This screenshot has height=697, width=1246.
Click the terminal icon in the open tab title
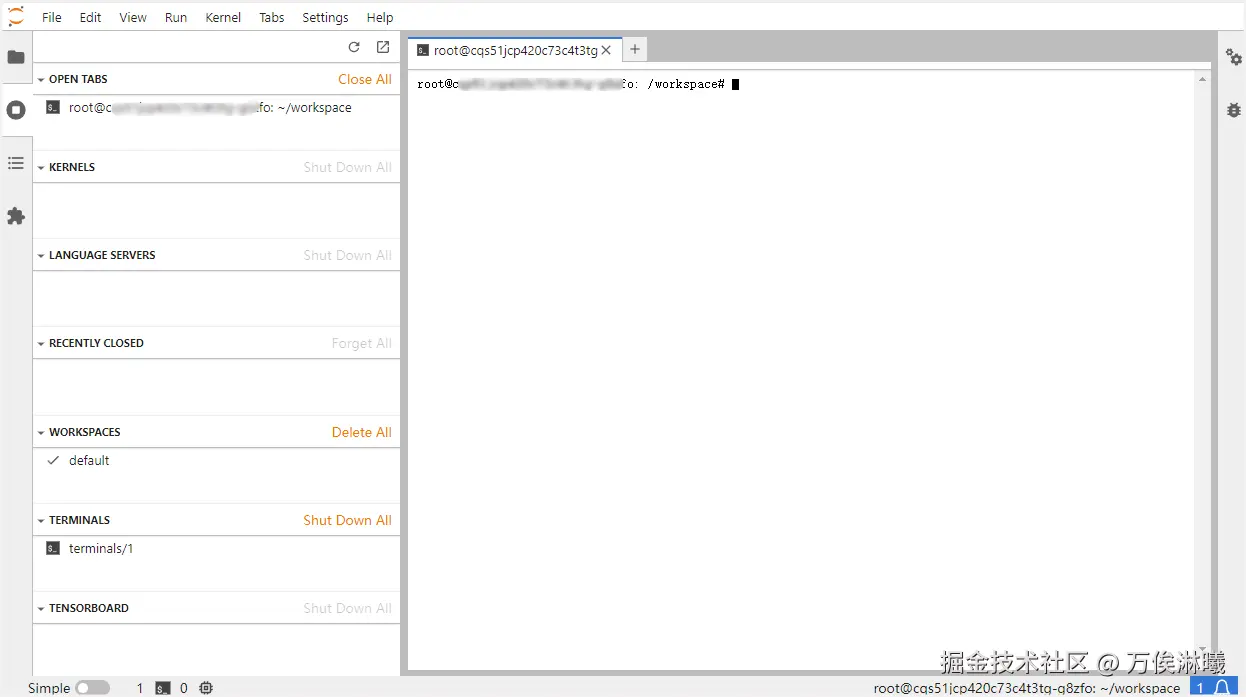423,50
